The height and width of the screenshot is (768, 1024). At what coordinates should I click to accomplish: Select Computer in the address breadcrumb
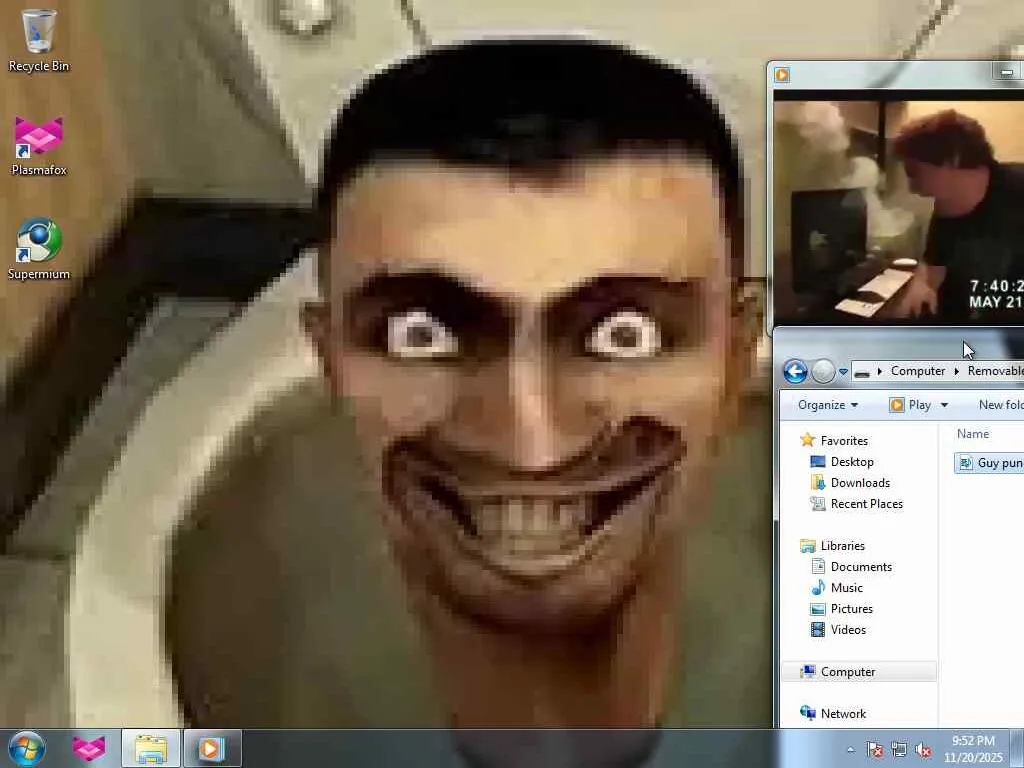pos(918,371)
